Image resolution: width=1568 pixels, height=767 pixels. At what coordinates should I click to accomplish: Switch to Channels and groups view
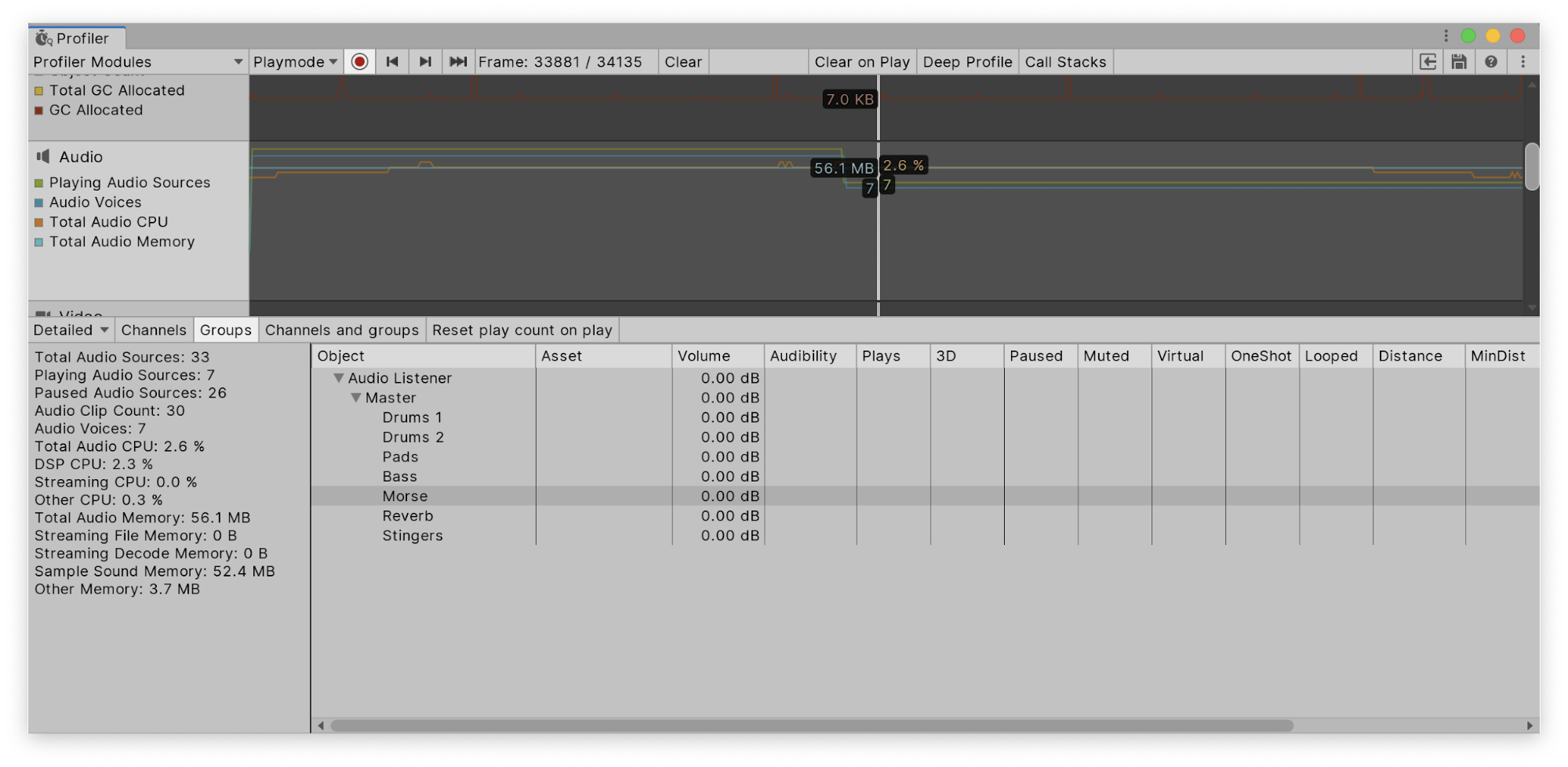(x=342, y=330)
